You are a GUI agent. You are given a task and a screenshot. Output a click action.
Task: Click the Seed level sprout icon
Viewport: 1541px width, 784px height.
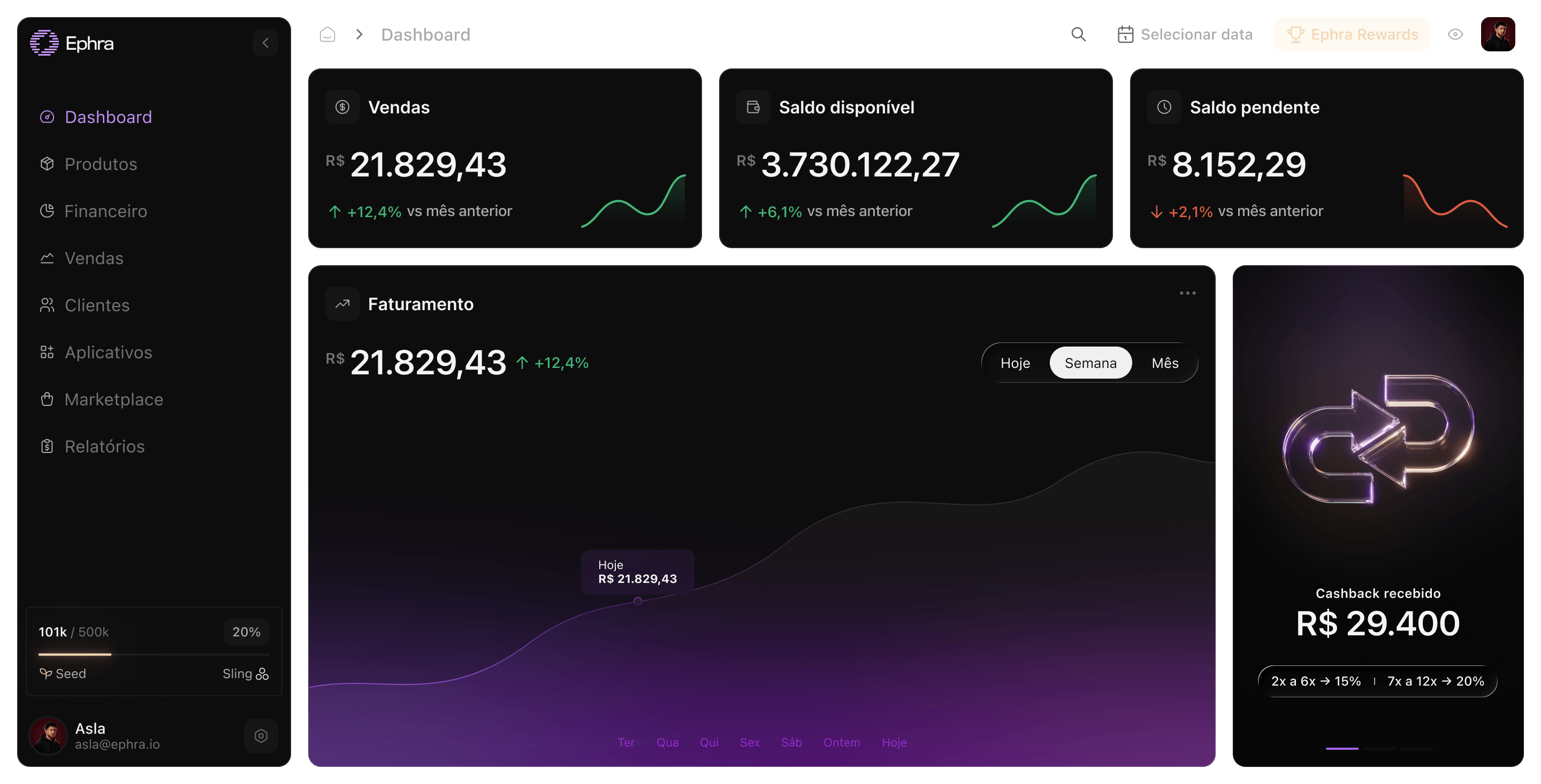coord(45,673)
